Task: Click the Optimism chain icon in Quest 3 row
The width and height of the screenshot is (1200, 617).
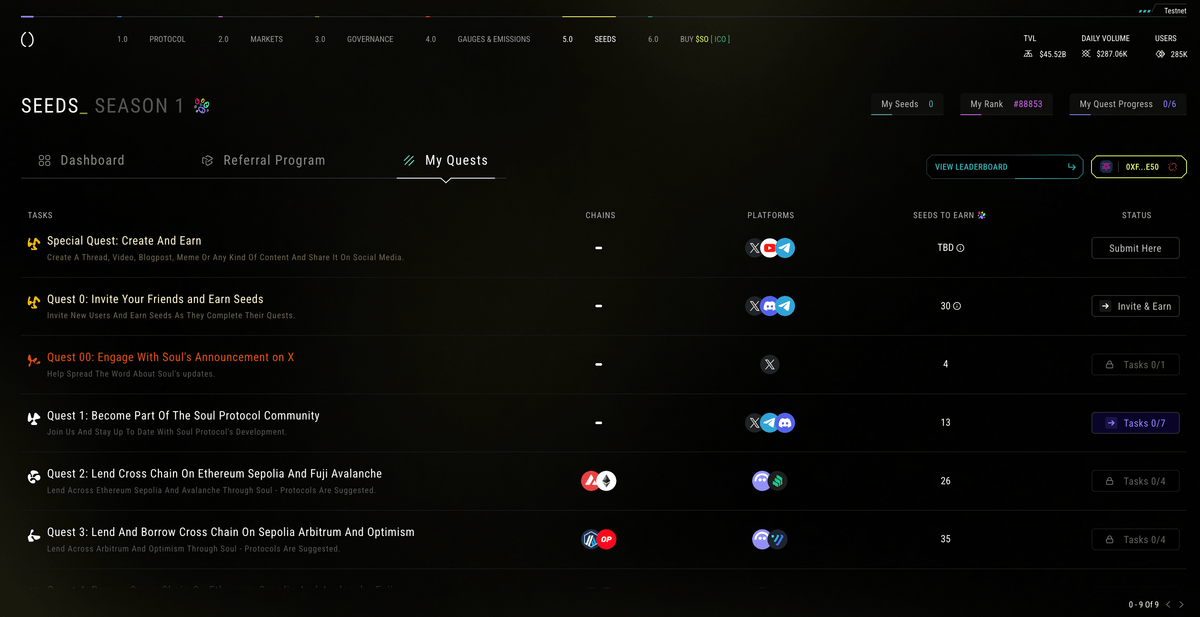Action: [606, 540]
